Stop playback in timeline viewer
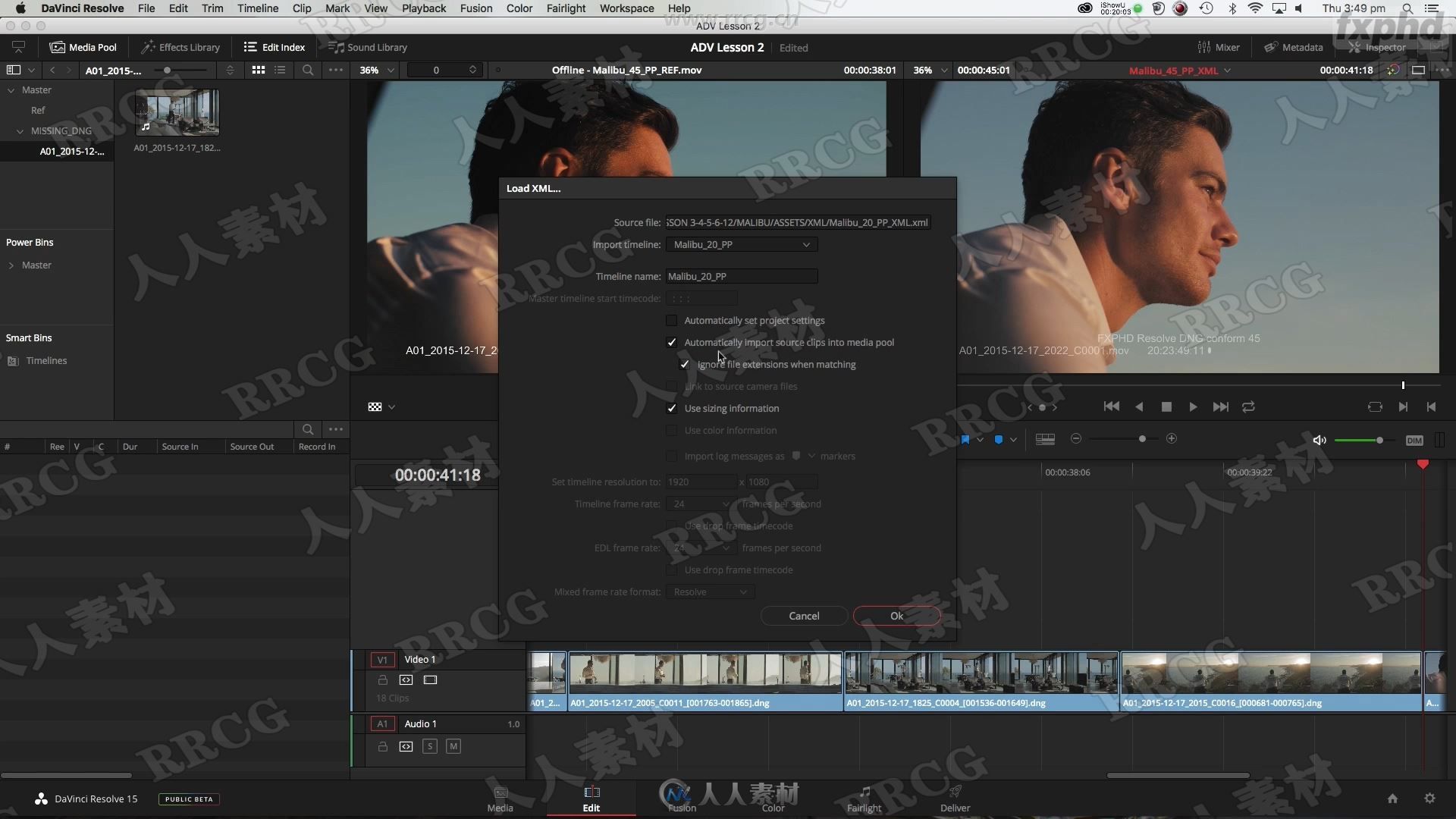Viewport: 1456px width, 819px height. pos(1166,407)
